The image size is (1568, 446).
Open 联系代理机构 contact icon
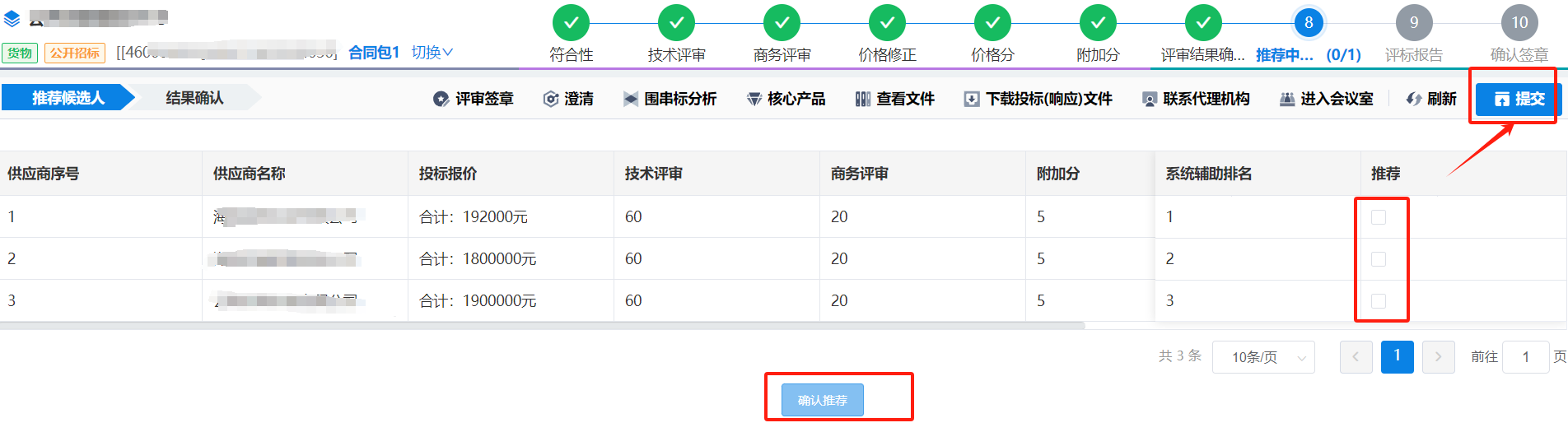click(1150, 99)
